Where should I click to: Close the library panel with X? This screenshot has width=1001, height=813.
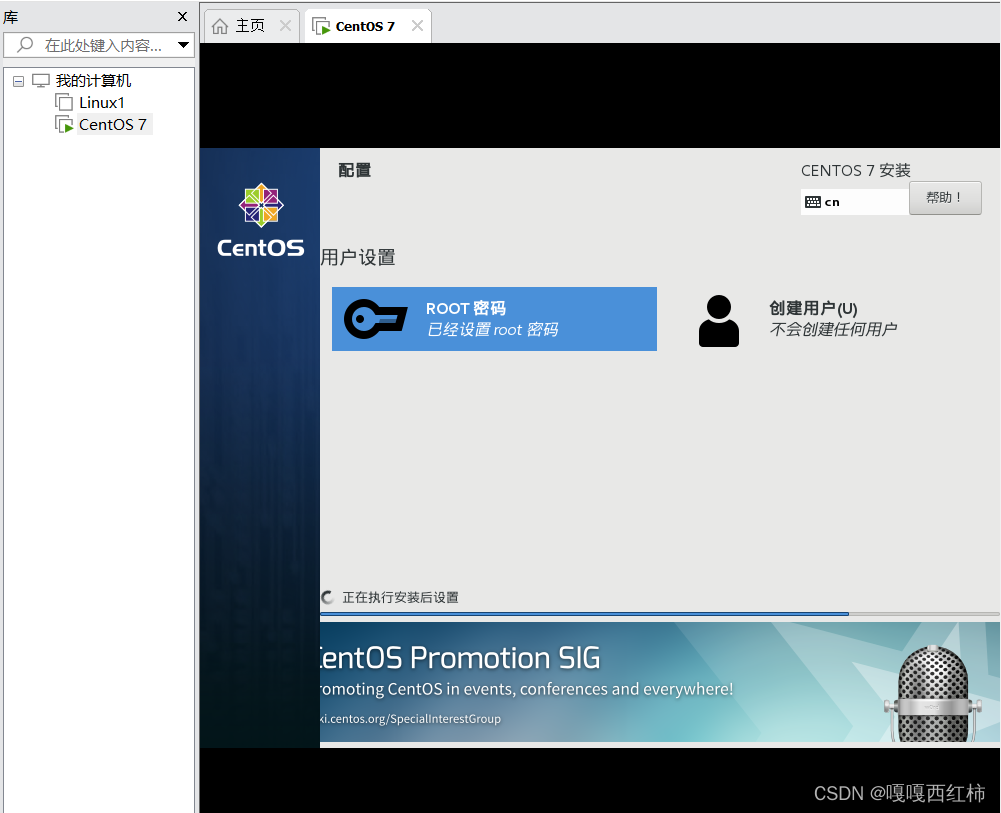pos(183,17)
